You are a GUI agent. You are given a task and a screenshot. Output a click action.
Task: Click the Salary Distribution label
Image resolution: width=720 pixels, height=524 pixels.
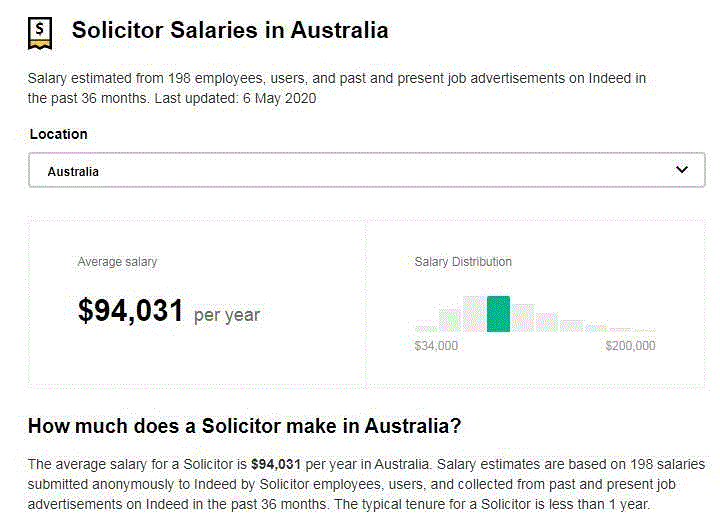click(463, 262)
